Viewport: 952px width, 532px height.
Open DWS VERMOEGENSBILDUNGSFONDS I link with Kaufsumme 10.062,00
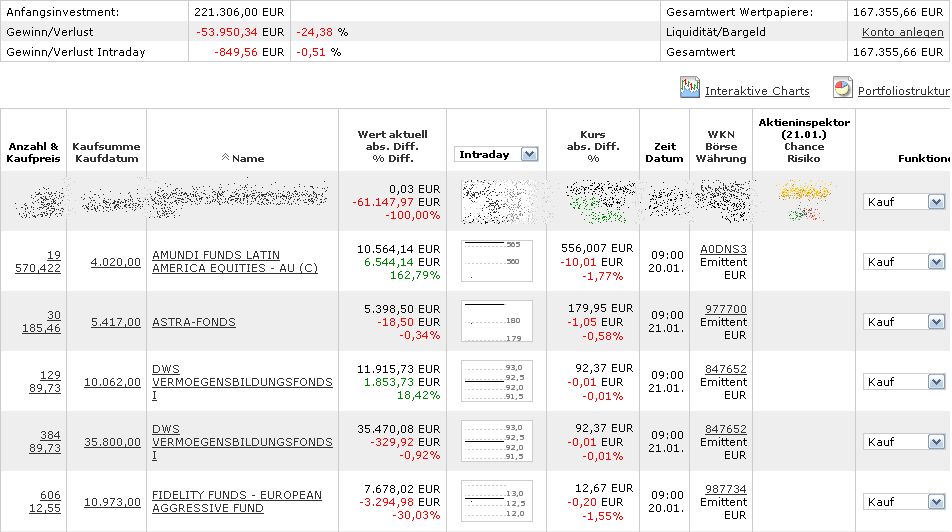(242, 382)
